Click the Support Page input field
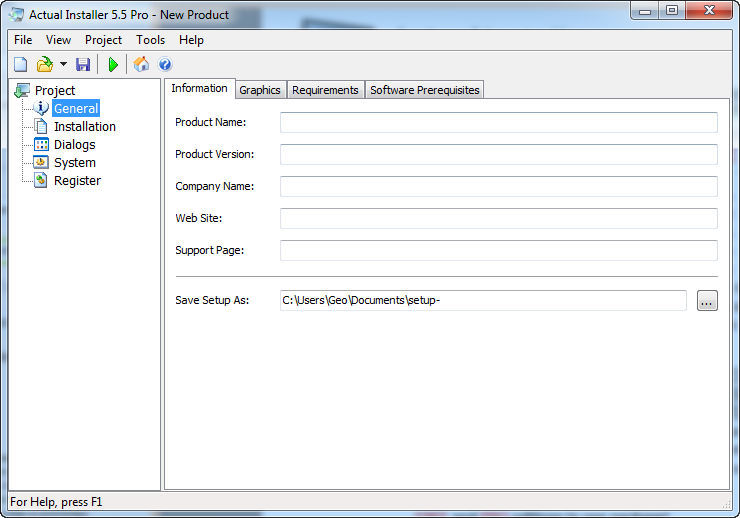This screenshot has width=740, height=518. pos(499,251)
